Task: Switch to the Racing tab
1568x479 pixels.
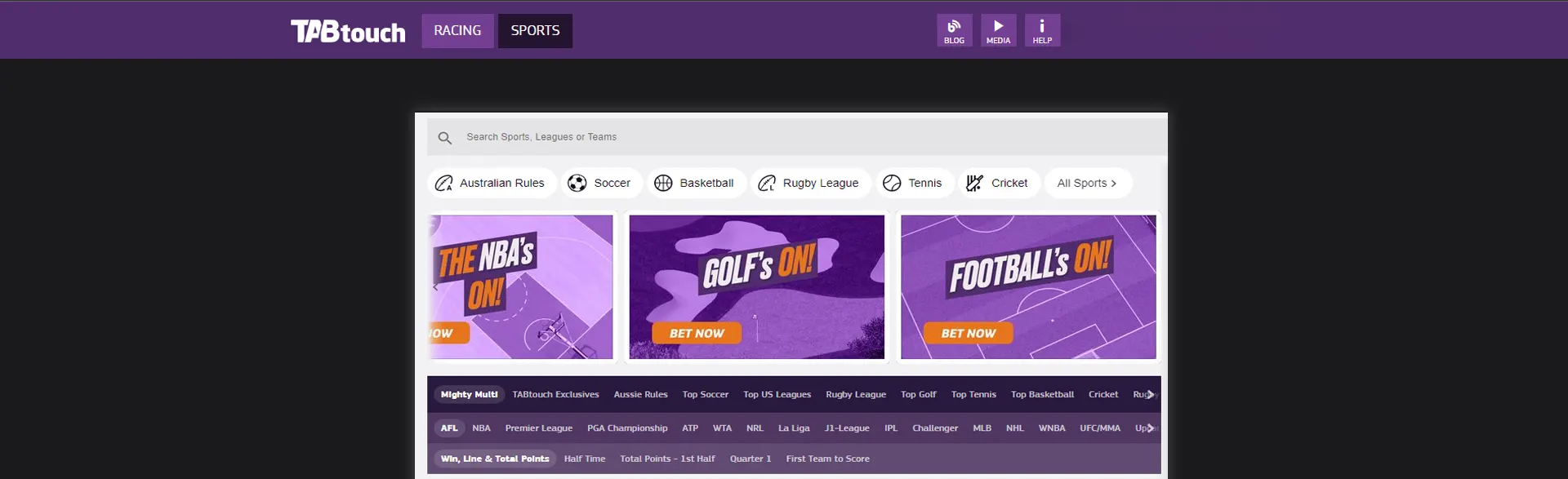Action: [x=457, y=31]
